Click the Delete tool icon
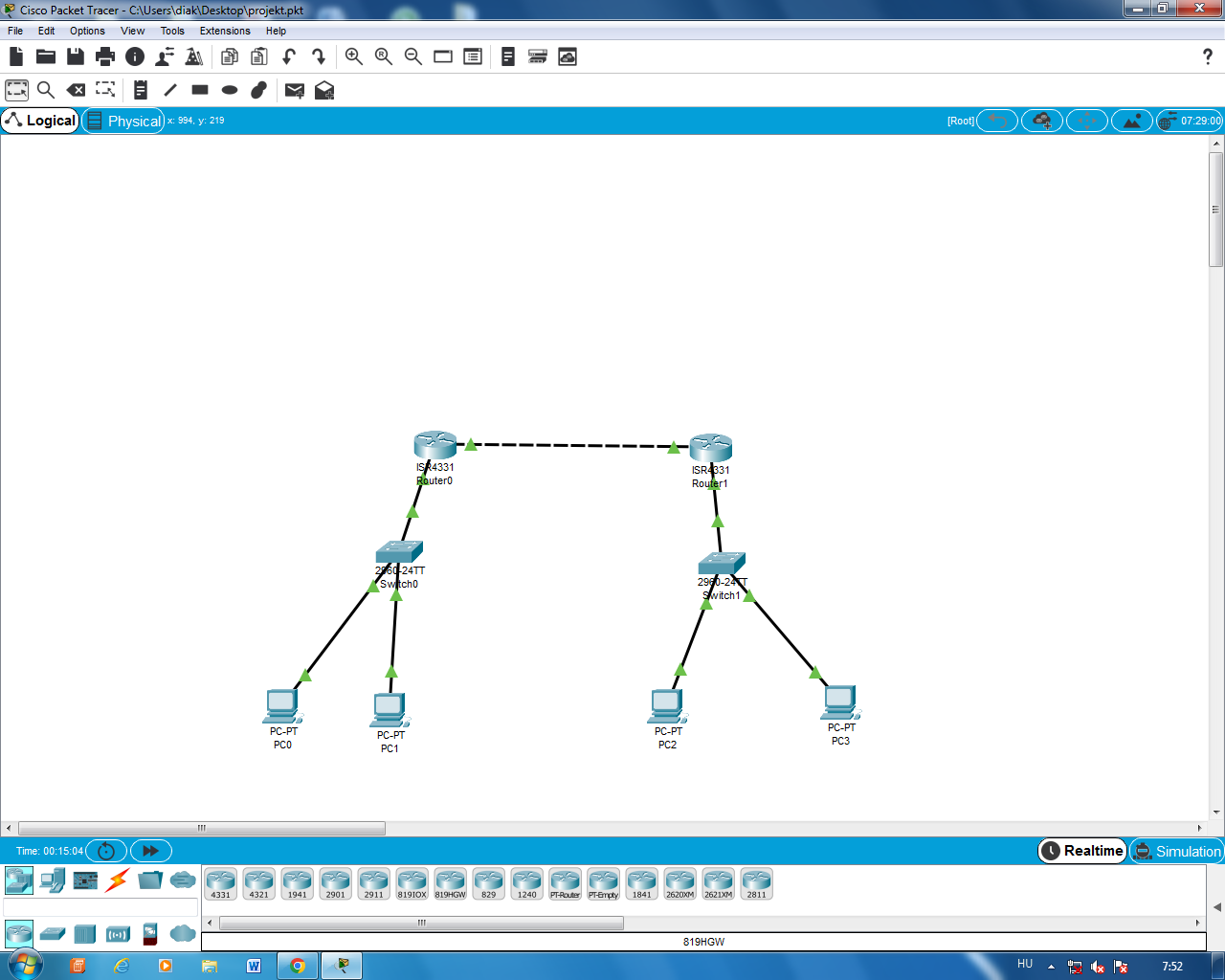The width and height of the screenshot is (1225, 980). pyautogui.click(x=76, y=90)
